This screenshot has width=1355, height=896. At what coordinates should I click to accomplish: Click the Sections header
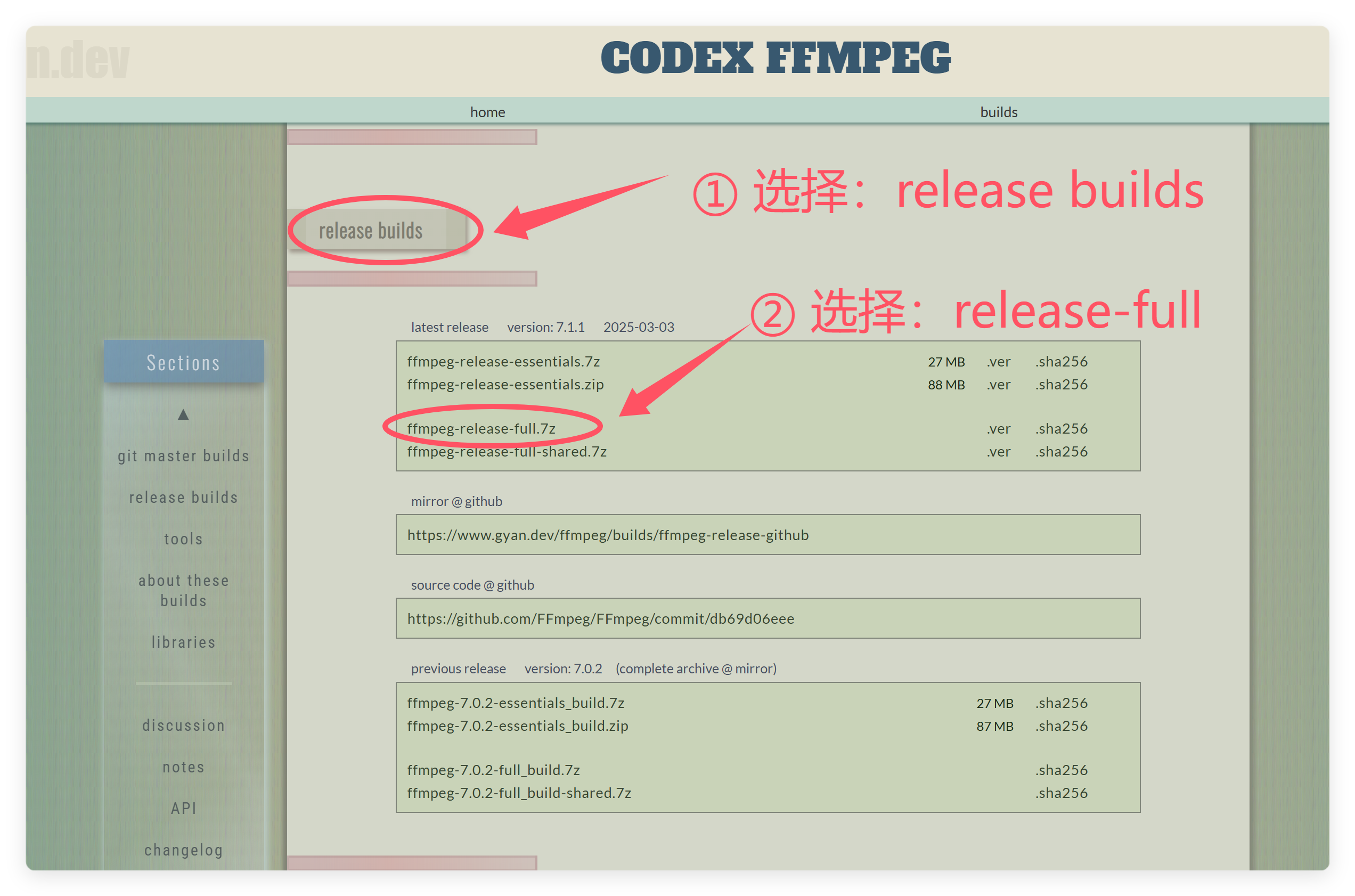click(x=183, y=362)
